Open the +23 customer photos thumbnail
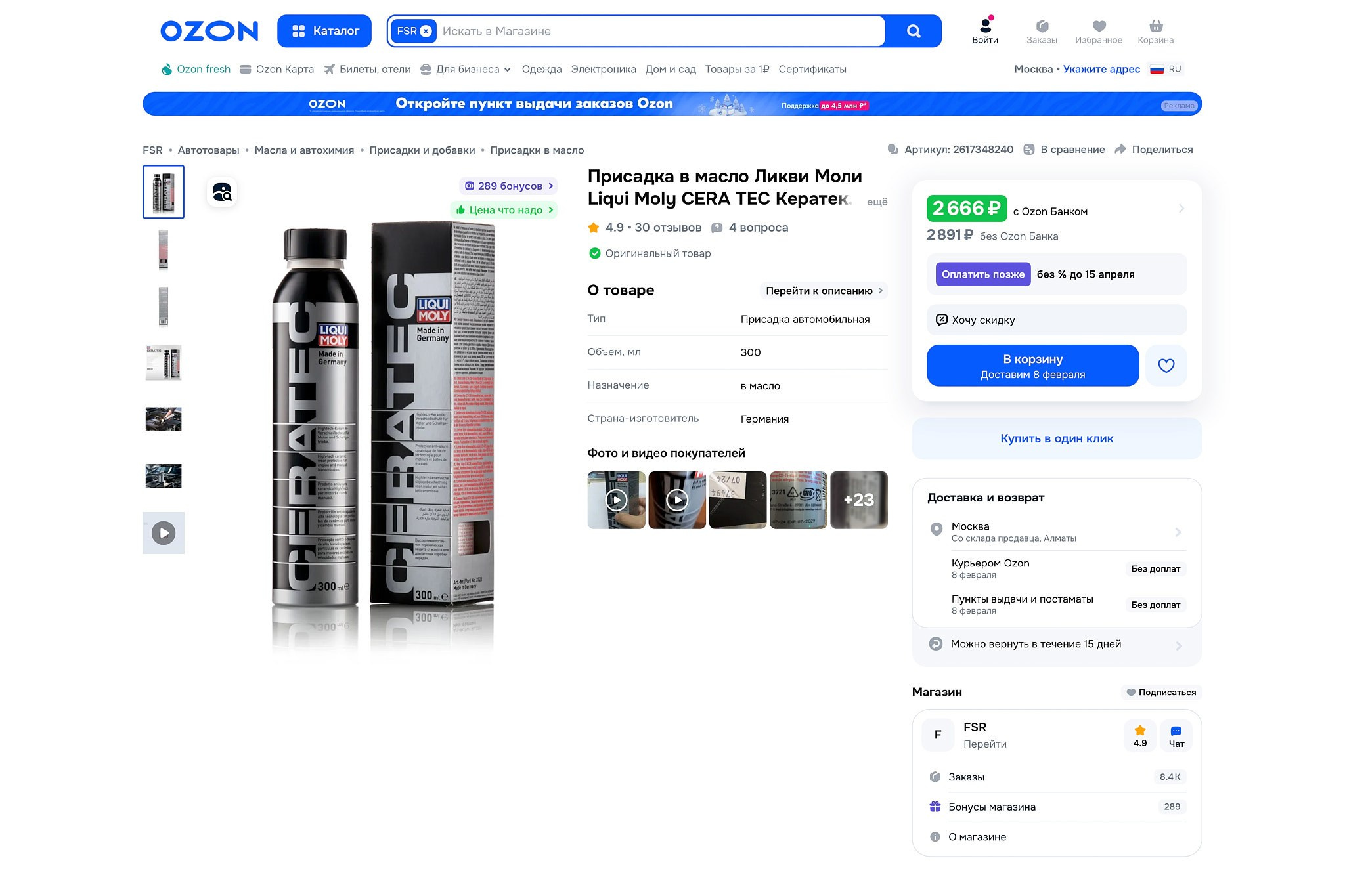The image size is (1345, 896). point(858,500)
